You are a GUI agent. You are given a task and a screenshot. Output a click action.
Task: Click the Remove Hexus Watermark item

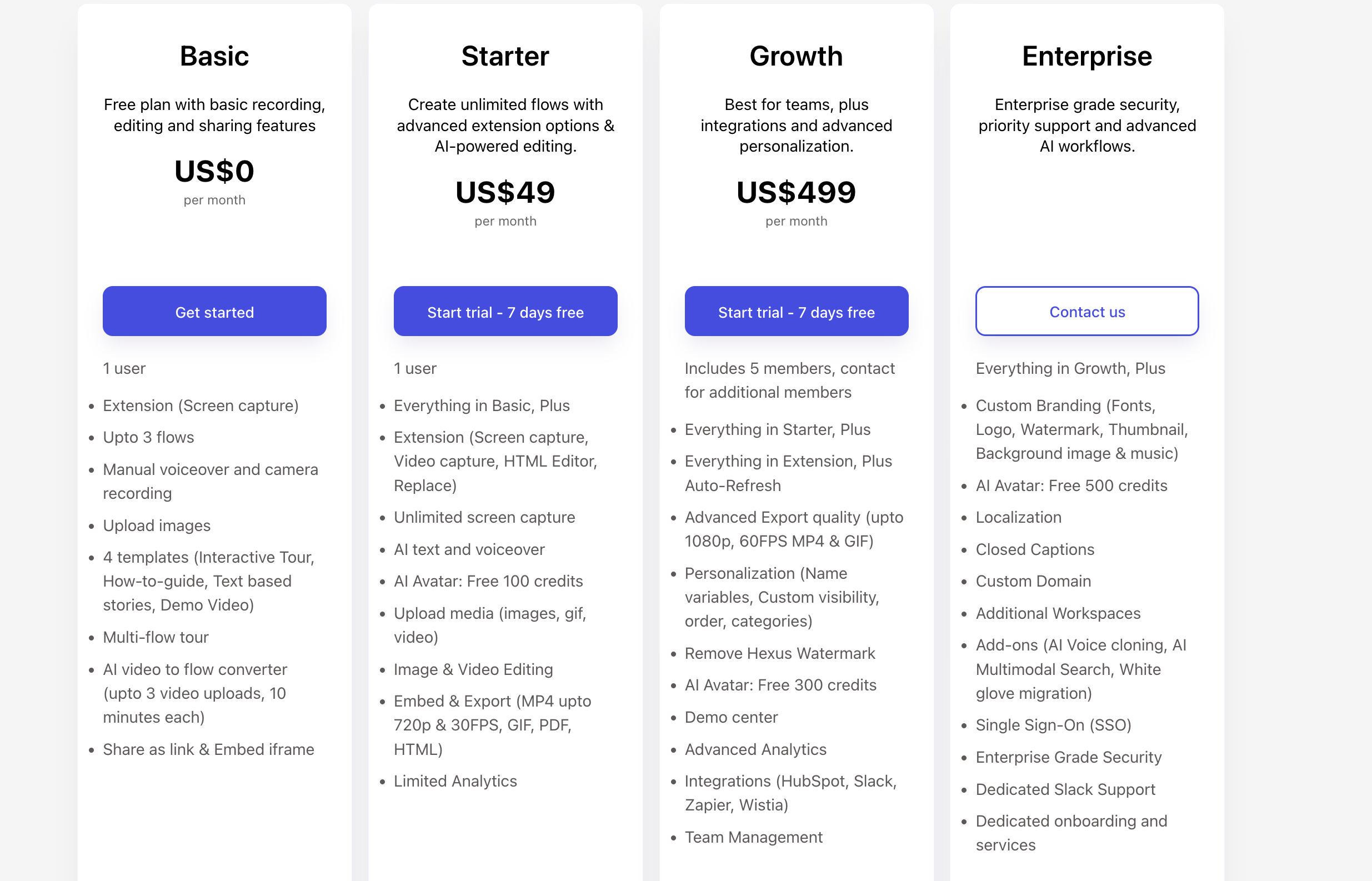(779, 653)
